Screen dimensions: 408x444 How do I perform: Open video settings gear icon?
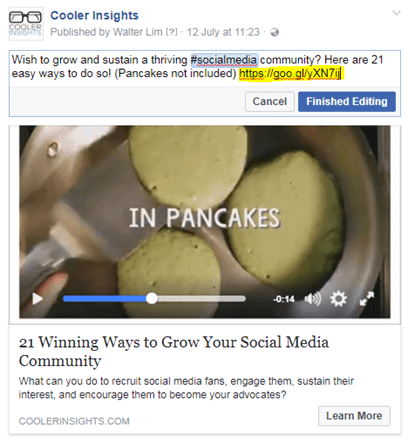(x=338, y=298)
